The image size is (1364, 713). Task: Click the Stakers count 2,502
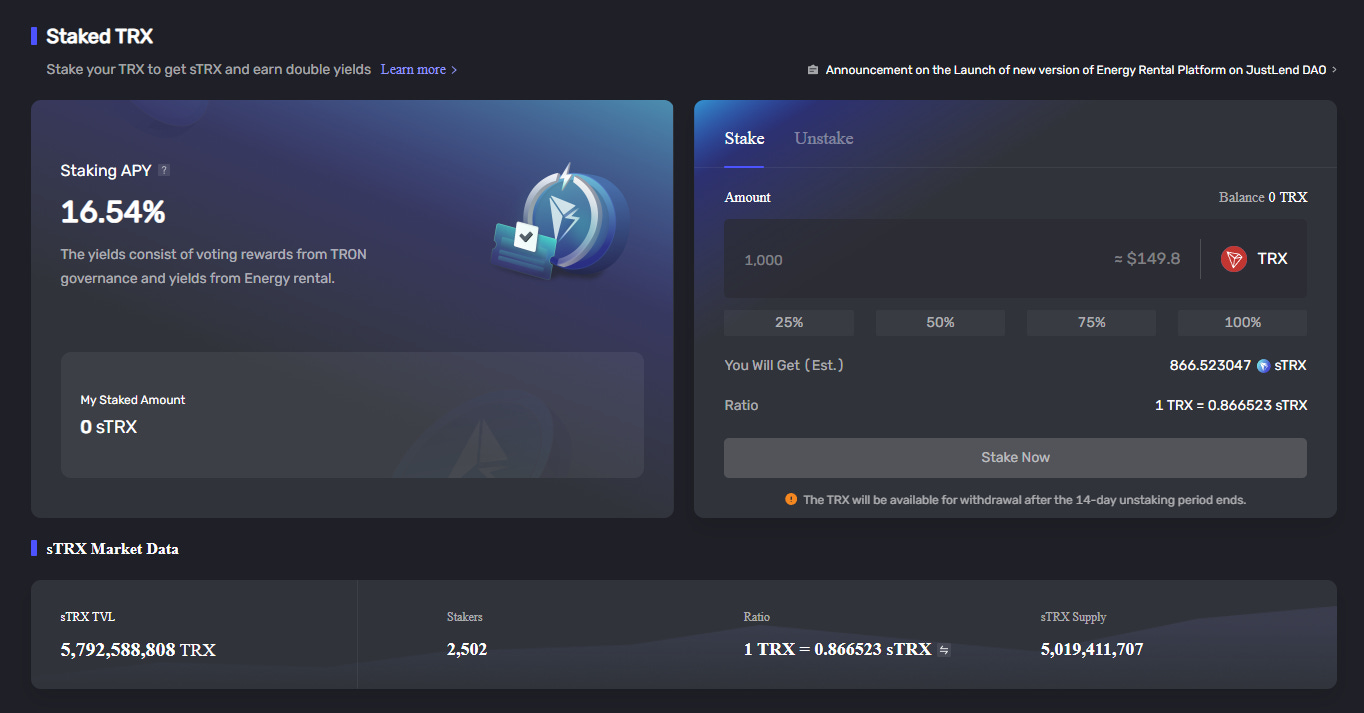(x=467, y=650)
